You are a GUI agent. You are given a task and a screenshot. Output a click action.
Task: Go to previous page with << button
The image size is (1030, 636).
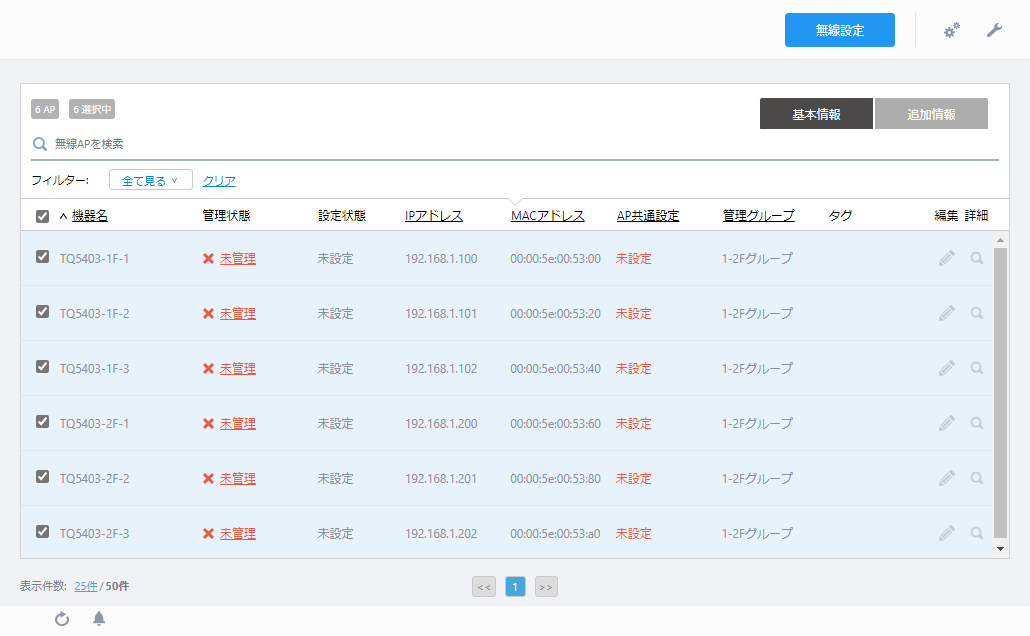coord(484,587)
